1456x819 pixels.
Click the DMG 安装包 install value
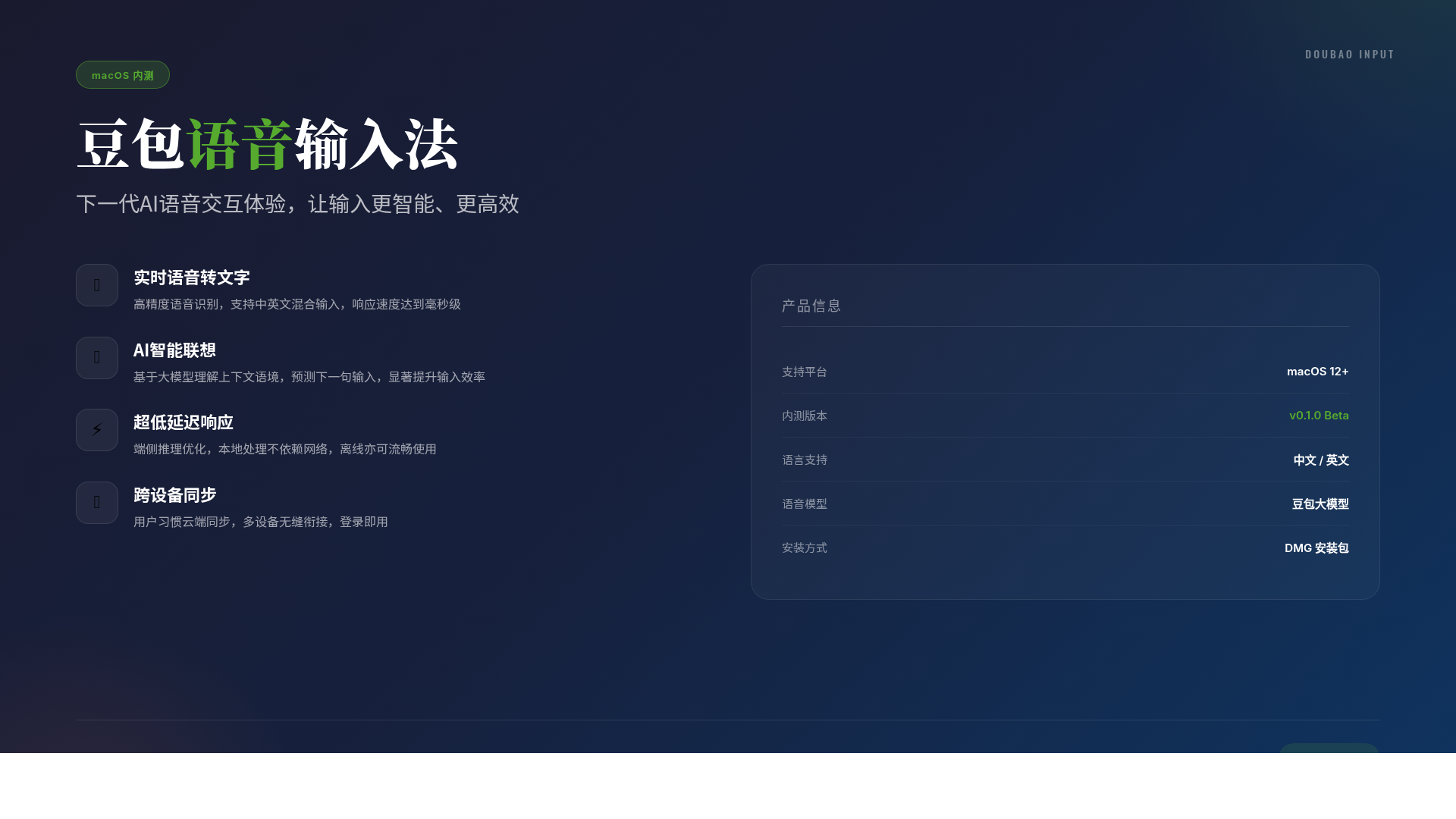(1316, 548)
